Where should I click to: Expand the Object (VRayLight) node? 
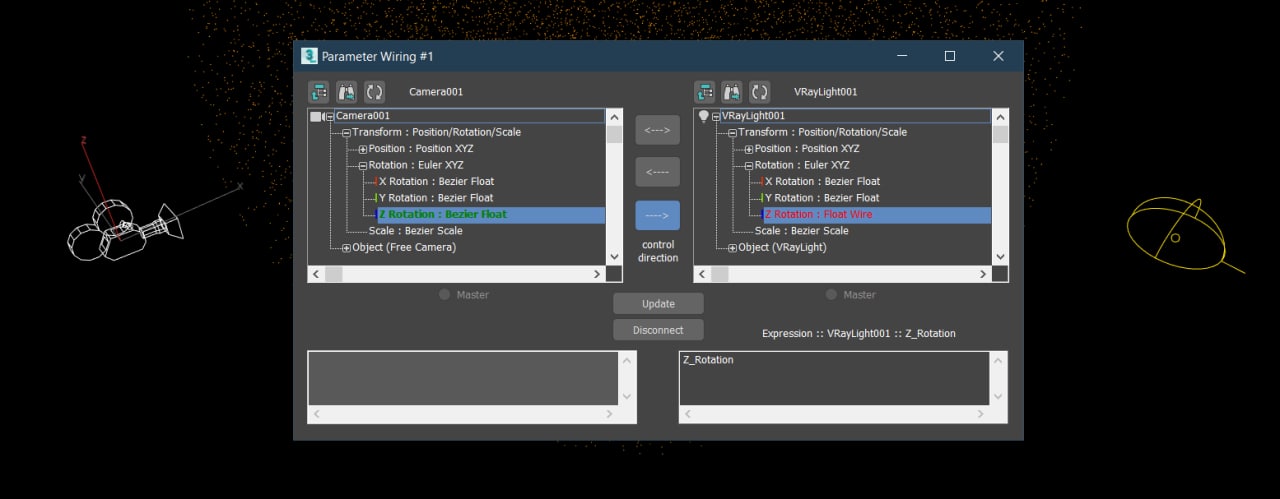732,247
